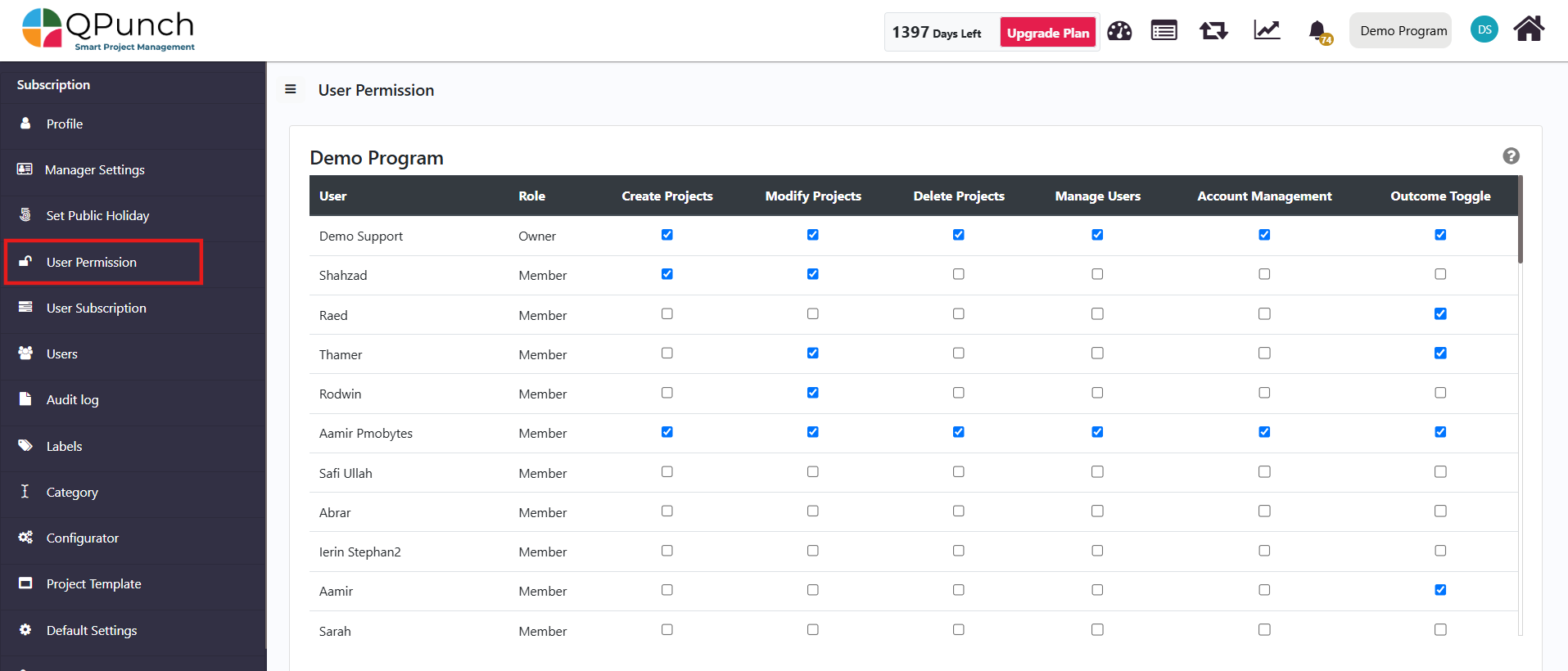Click the help question mark icon
The height and width of the screenshot is (671, 1568).
(x=1511, y=155)
